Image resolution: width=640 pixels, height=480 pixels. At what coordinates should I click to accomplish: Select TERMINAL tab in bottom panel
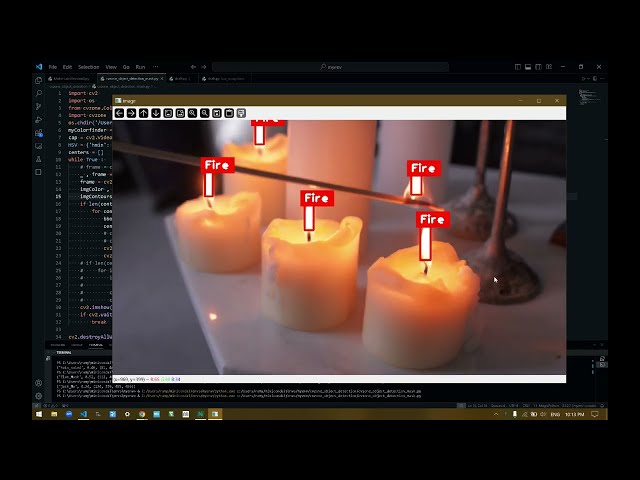[x=96, y=345]
